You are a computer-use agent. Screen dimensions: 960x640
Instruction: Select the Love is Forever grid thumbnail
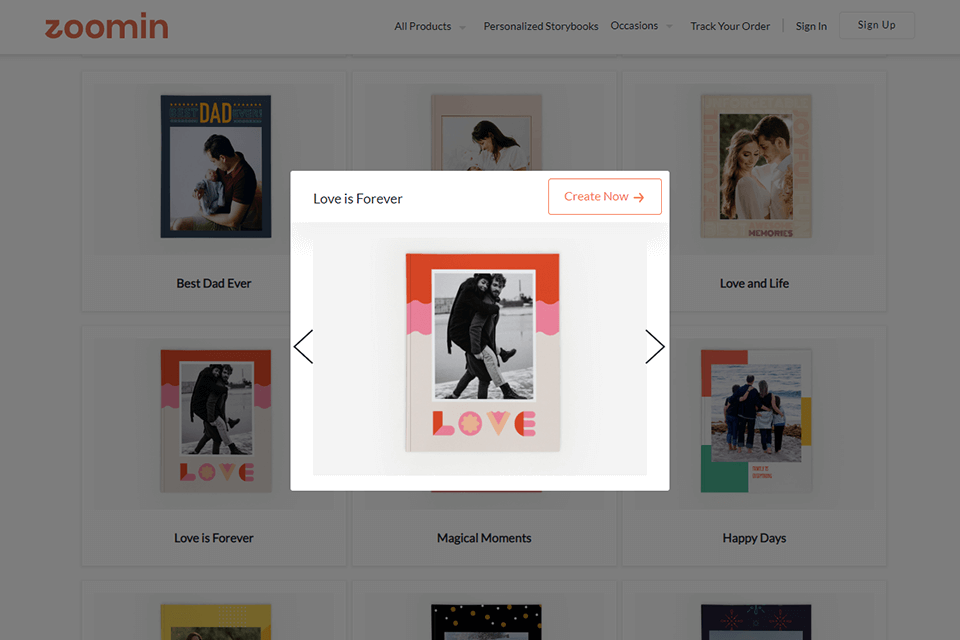[216, 421]
